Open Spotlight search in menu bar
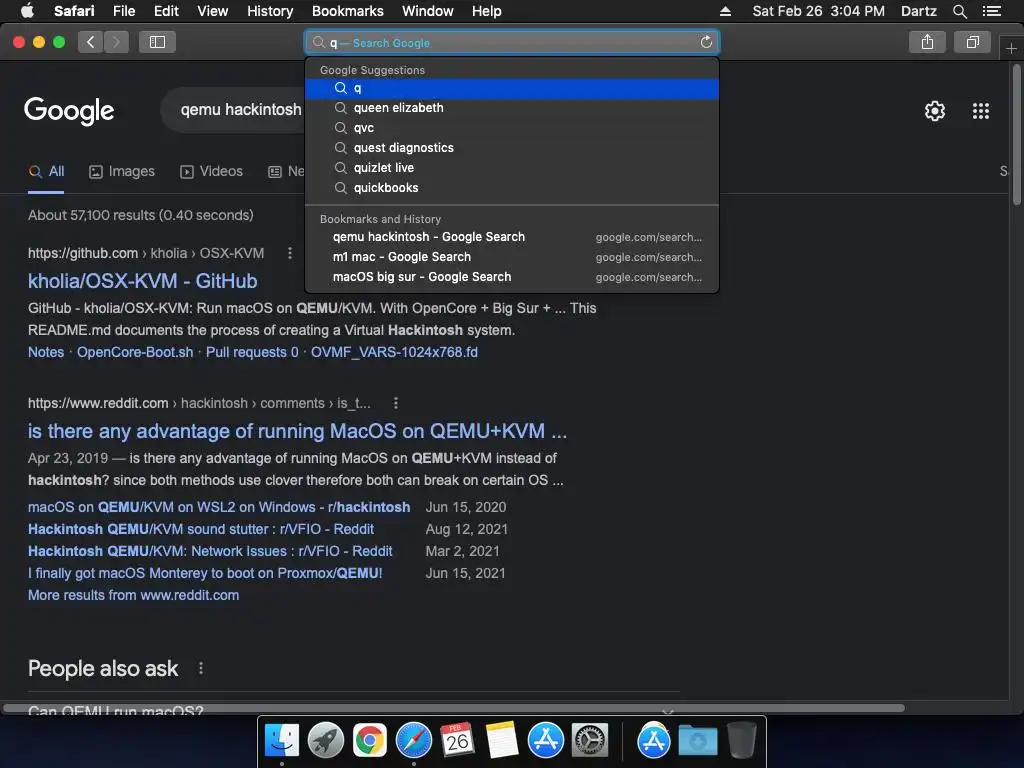Viewport: 1024px width, 768px height. click(960, 11)
